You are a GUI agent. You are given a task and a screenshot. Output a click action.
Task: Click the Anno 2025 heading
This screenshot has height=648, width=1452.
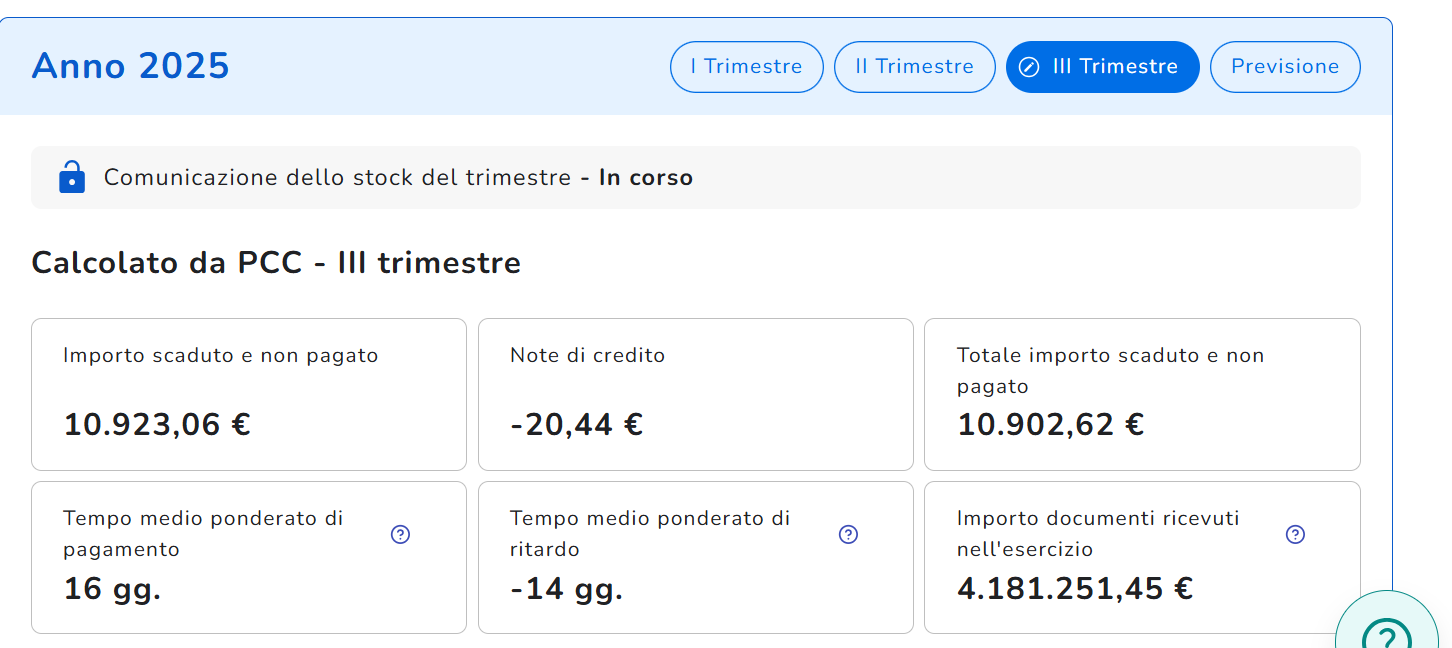coord(131,66)
